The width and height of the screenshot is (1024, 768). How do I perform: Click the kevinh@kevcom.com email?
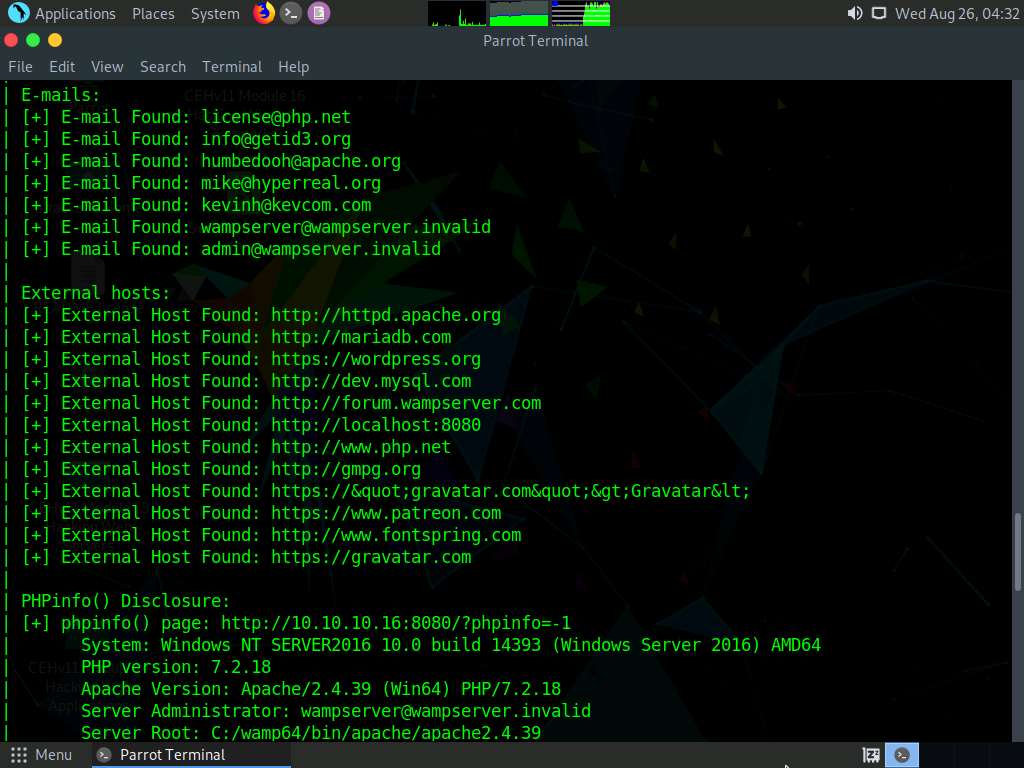coord(286,205)
